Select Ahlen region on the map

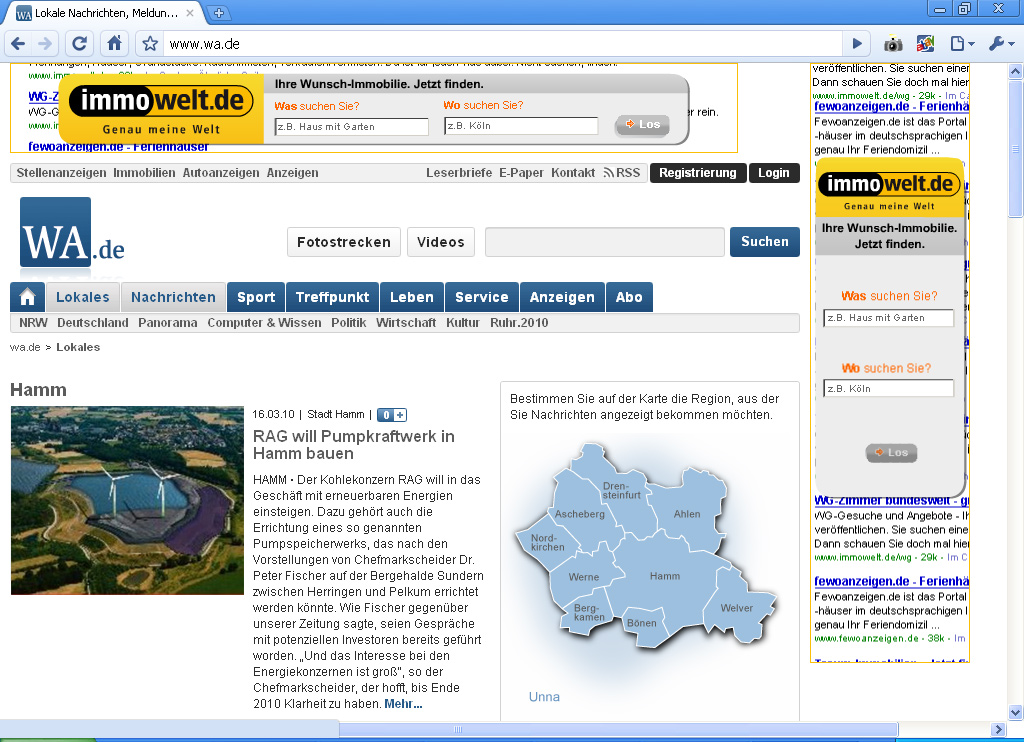[687, 514]
